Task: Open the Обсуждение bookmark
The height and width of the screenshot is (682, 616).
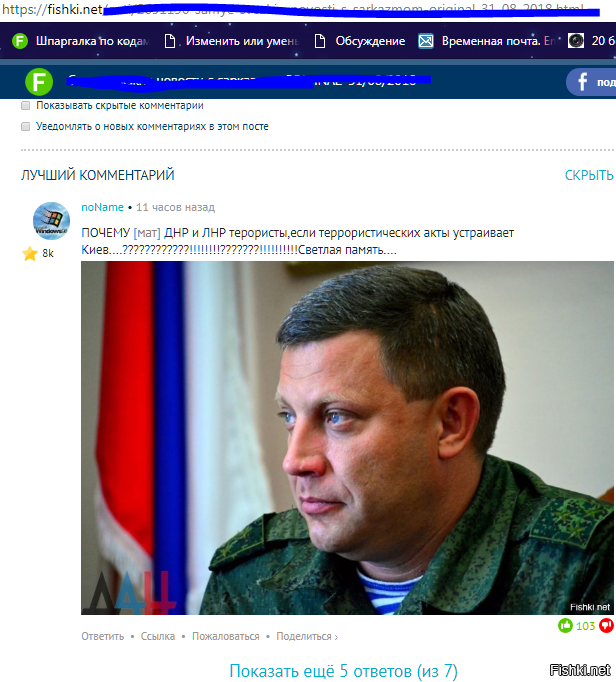Action: click(359, 41)
